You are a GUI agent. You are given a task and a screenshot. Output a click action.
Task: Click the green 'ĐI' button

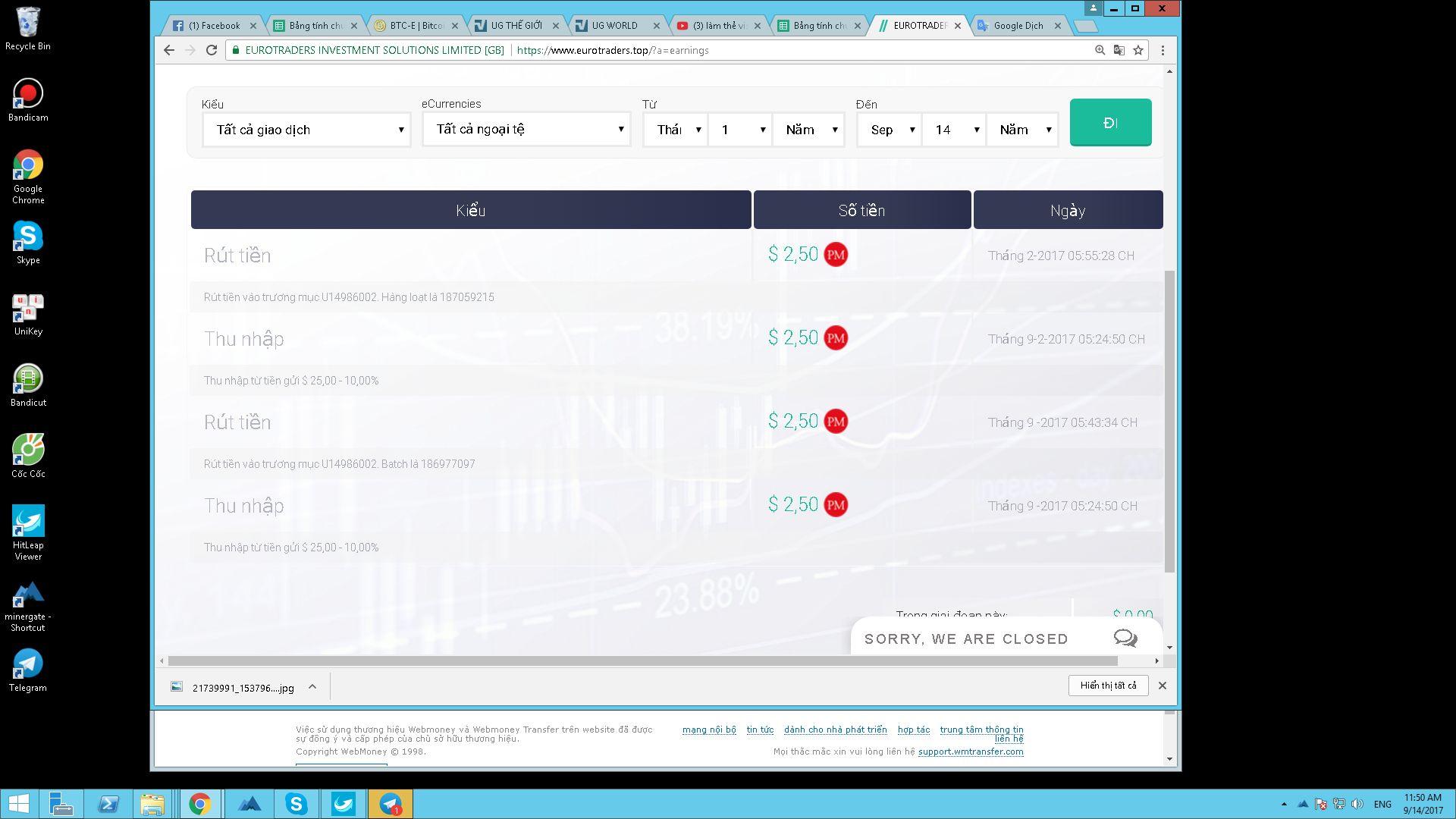pos(1110,123)
